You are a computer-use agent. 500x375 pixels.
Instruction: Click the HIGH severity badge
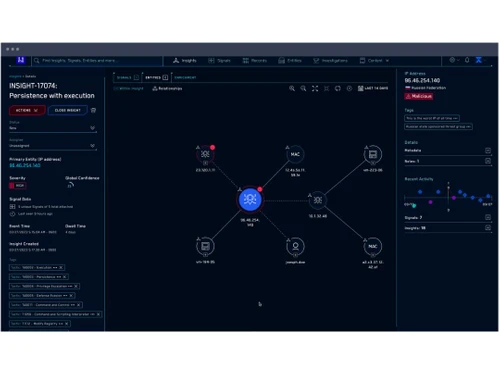point(18,186)
